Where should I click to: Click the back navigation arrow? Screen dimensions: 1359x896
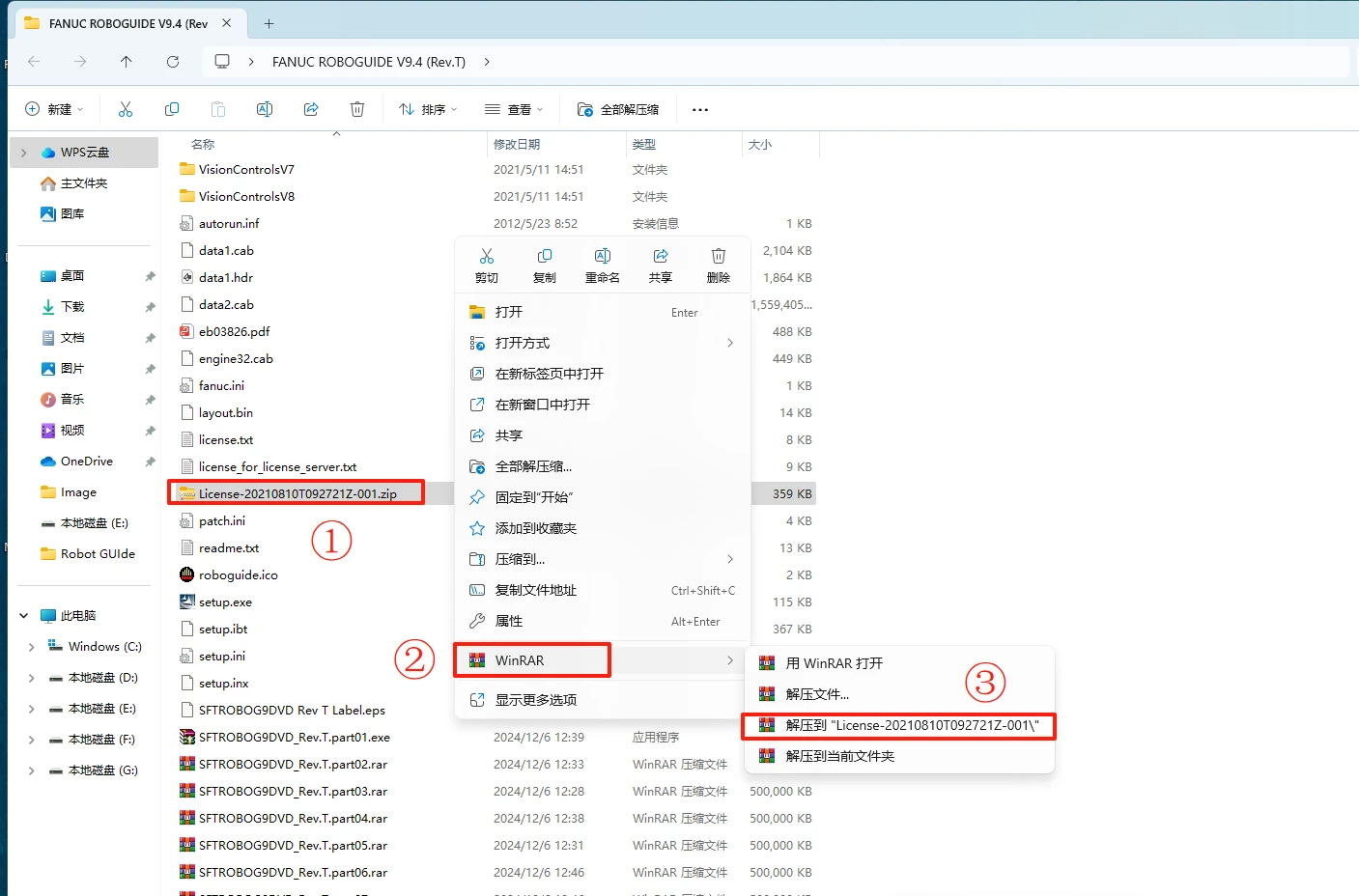tap(33, 61)
